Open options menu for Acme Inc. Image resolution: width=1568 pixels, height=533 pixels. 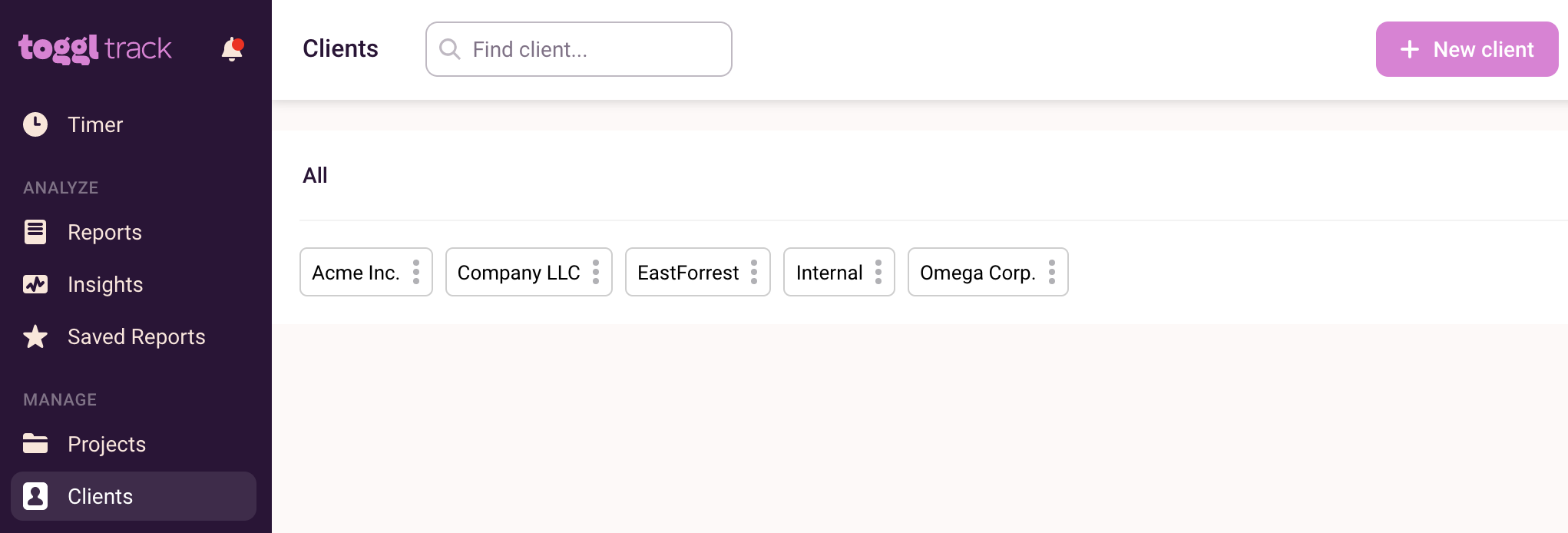pyautogui.click(x=416, y=272)
